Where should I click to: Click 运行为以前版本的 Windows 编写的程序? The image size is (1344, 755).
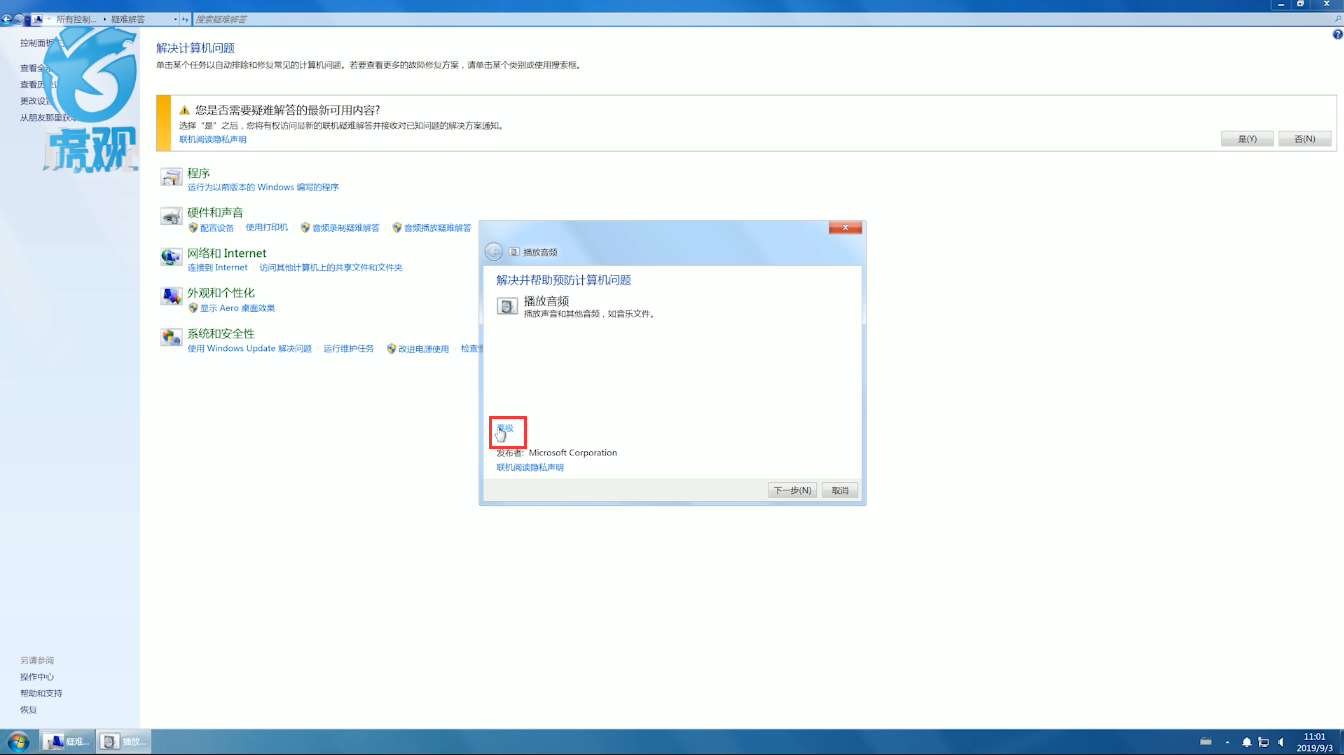click(263, 187)
